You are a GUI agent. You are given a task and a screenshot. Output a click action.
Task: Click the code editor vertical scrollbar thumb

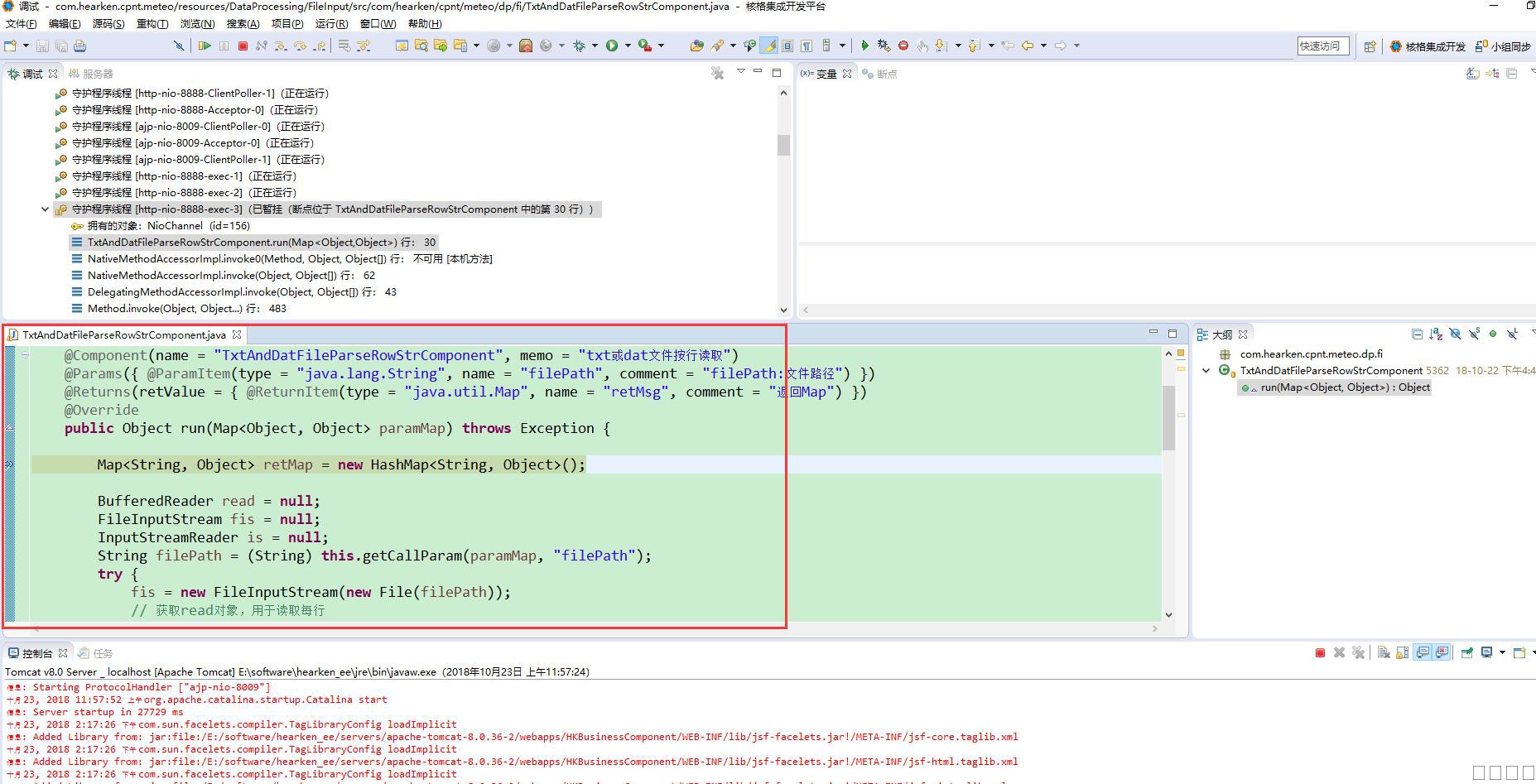1168,416
